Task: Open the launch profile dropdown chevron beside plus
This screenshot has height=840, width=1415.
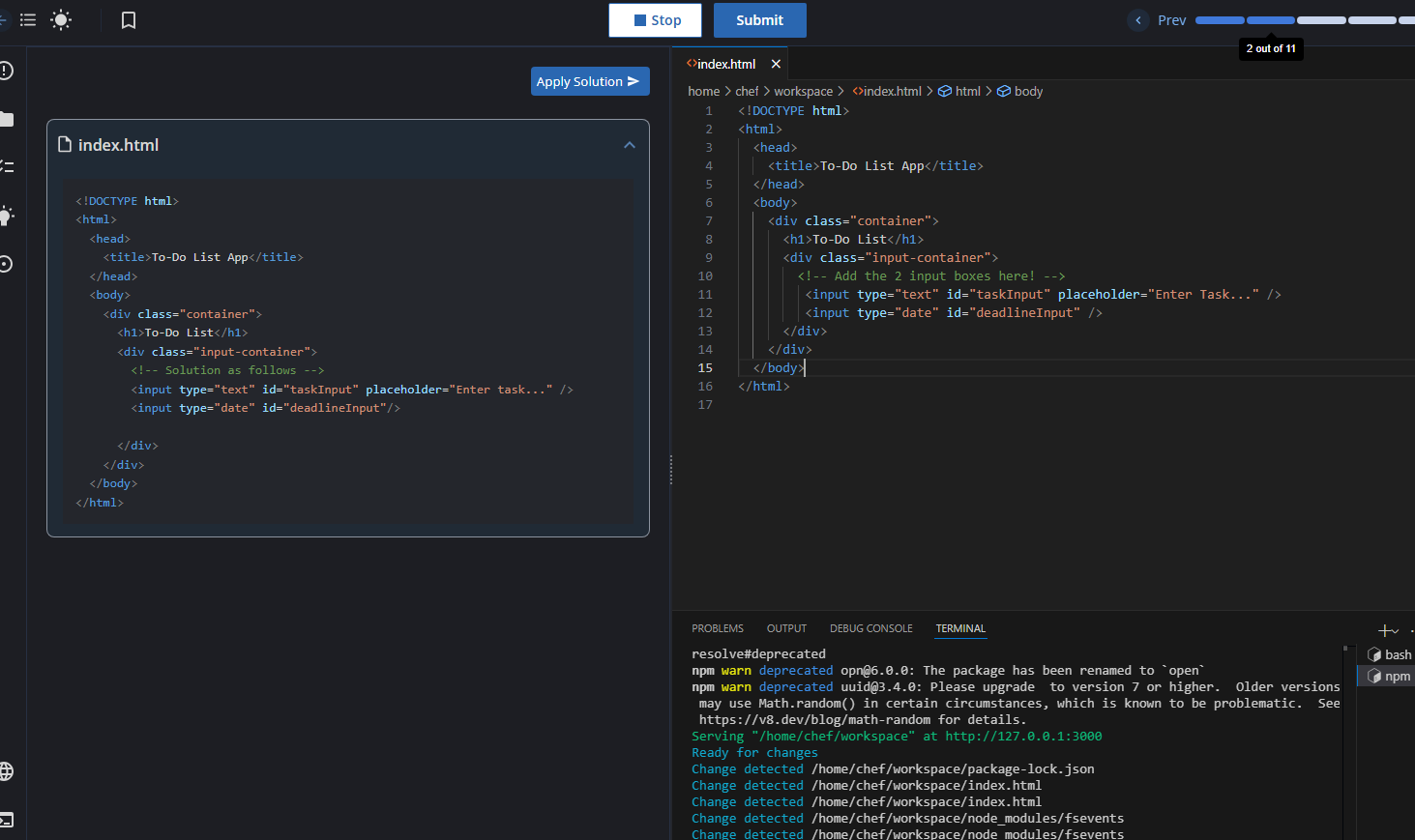Action: click(x=1396, y=631)
